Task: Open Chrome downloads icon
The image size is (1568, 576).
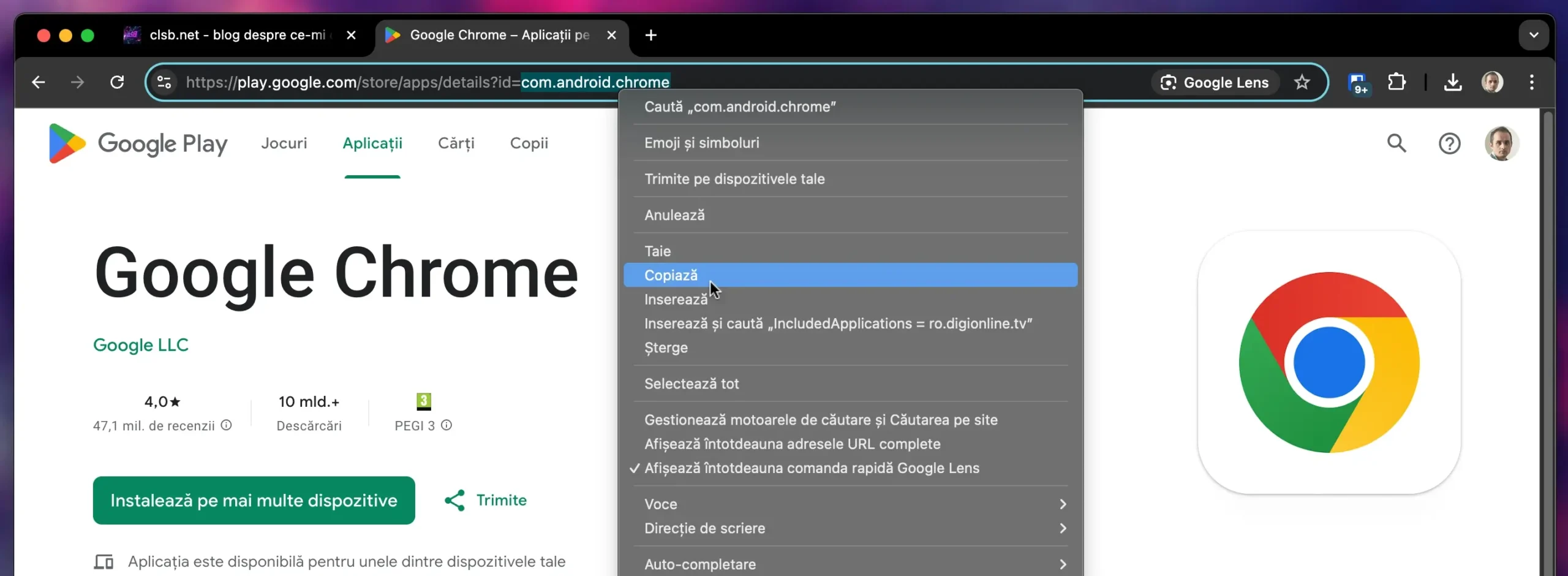Action: point(1453,82)
